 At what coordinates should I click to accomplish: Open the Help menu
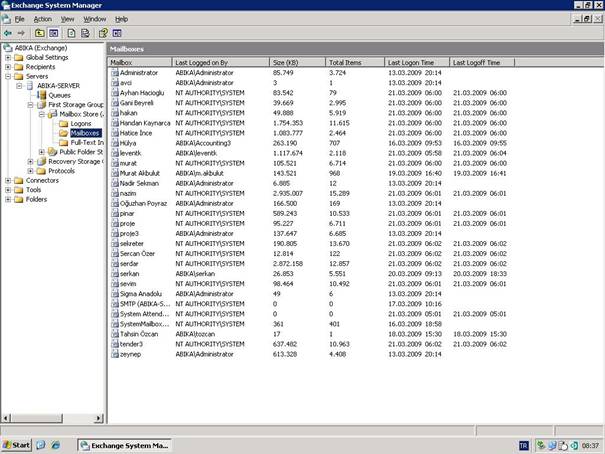click(x=121, y=19)
